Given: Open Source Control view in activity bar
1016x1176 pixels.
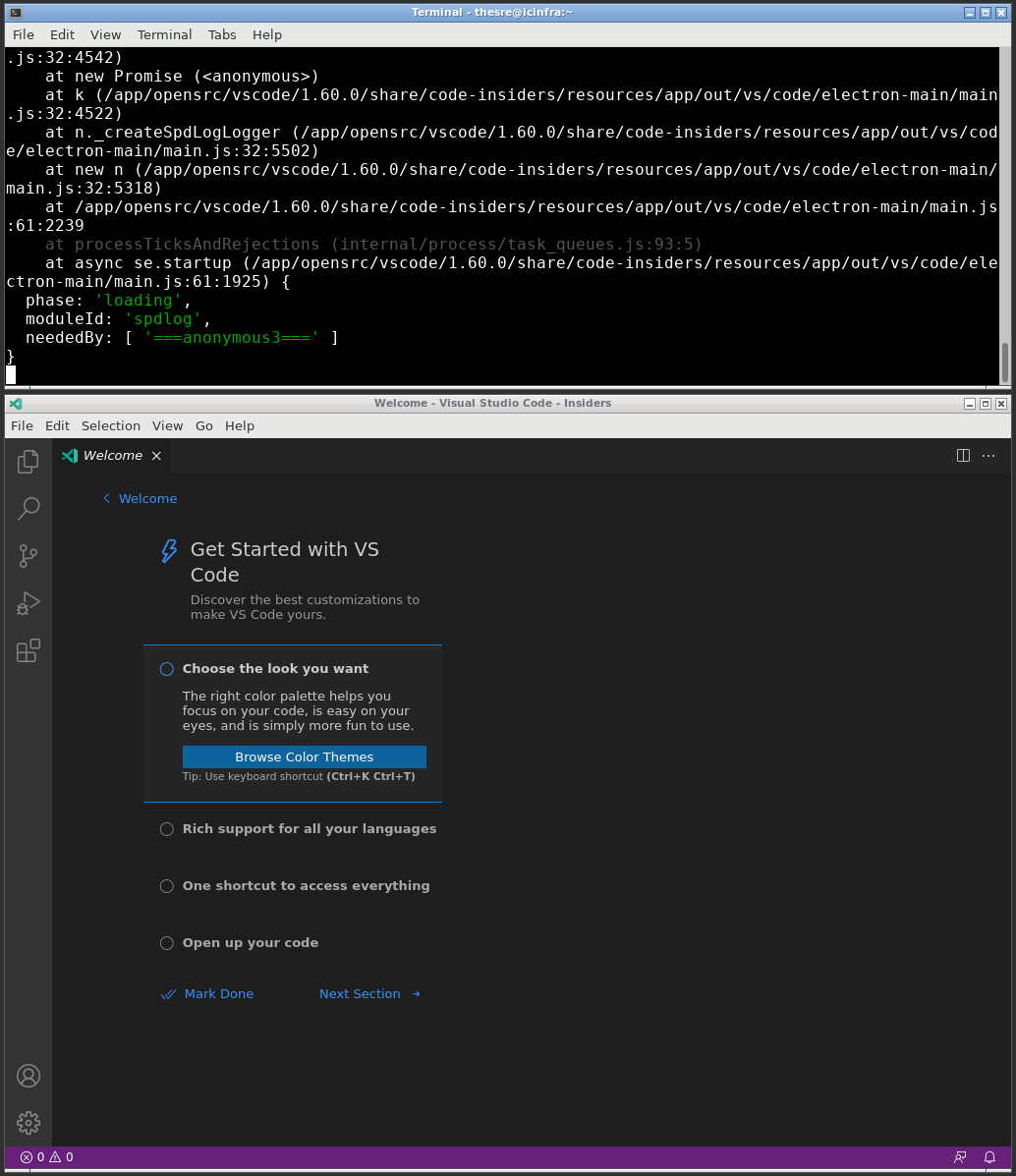Looking at the screenshot, I should click(x=28, y=556).
